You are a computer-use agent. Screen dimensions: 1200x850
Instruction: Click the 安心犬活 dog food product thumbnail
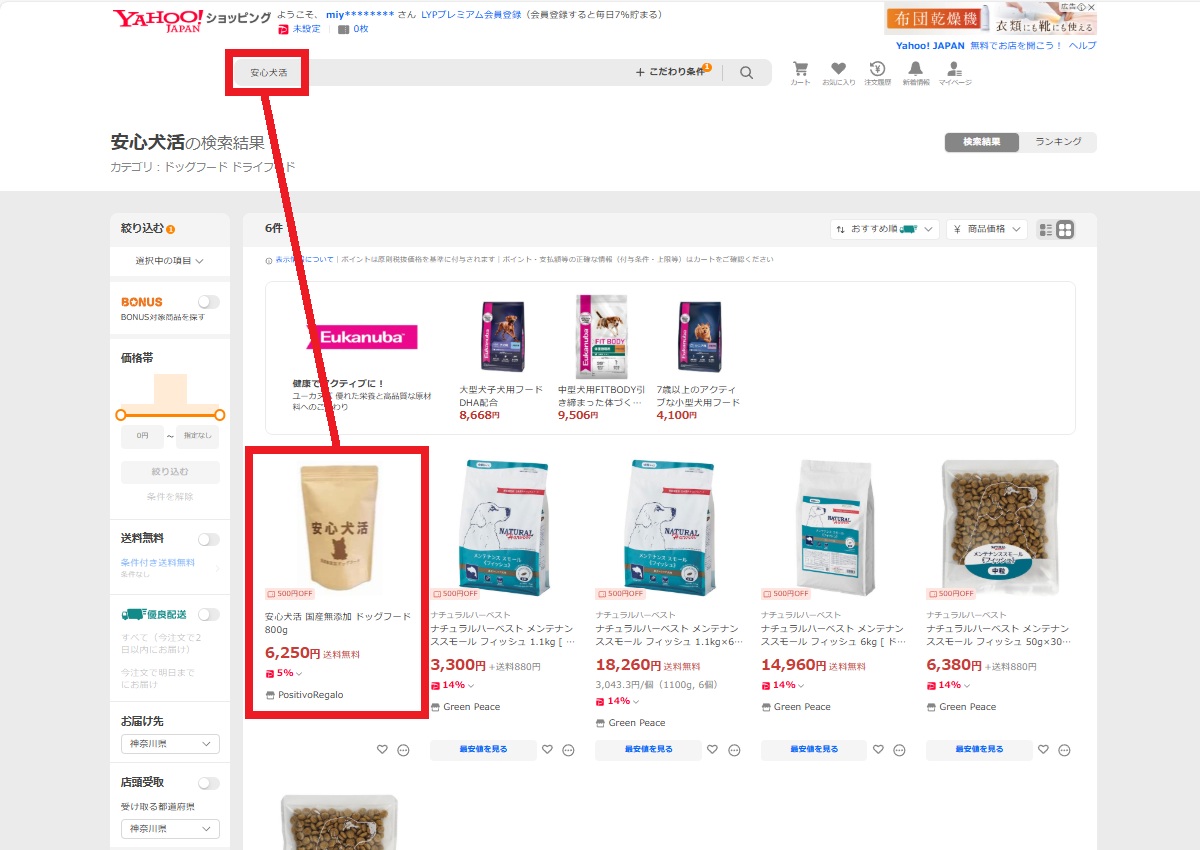pos(338,522)
